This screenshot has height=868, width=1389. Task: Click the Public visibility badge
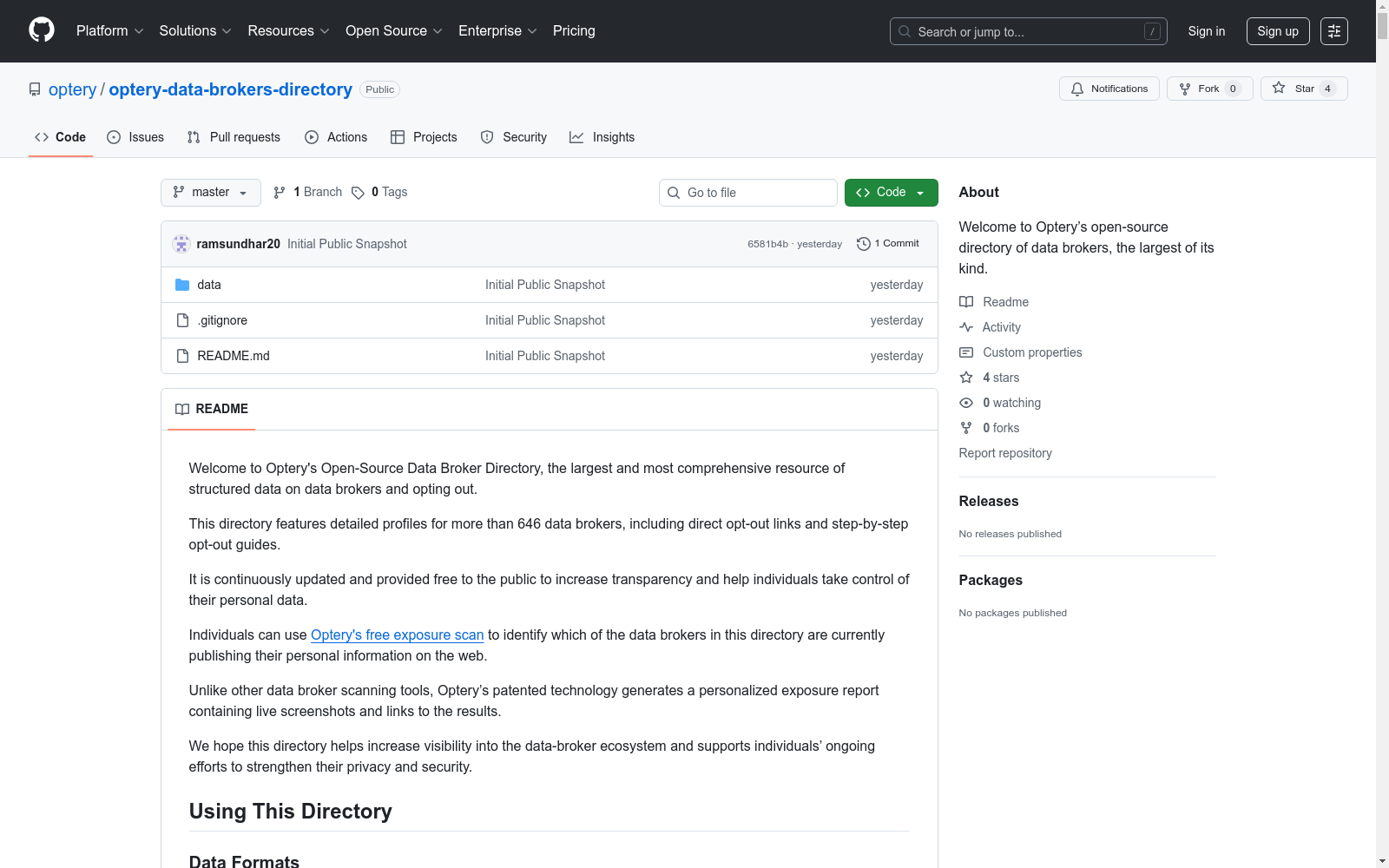[379, 89]
